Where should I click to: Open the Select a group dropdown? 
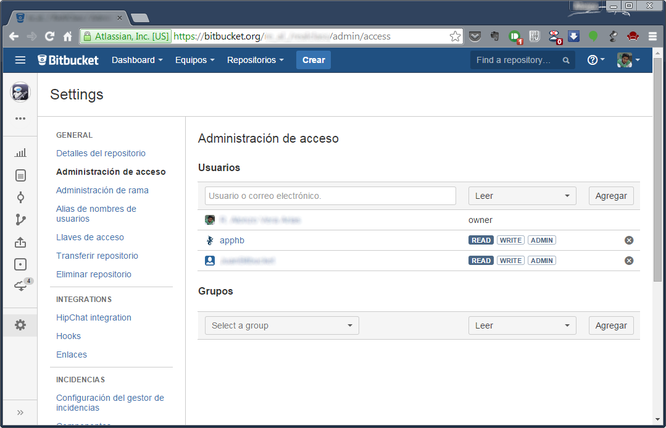[x=282, y=325]
